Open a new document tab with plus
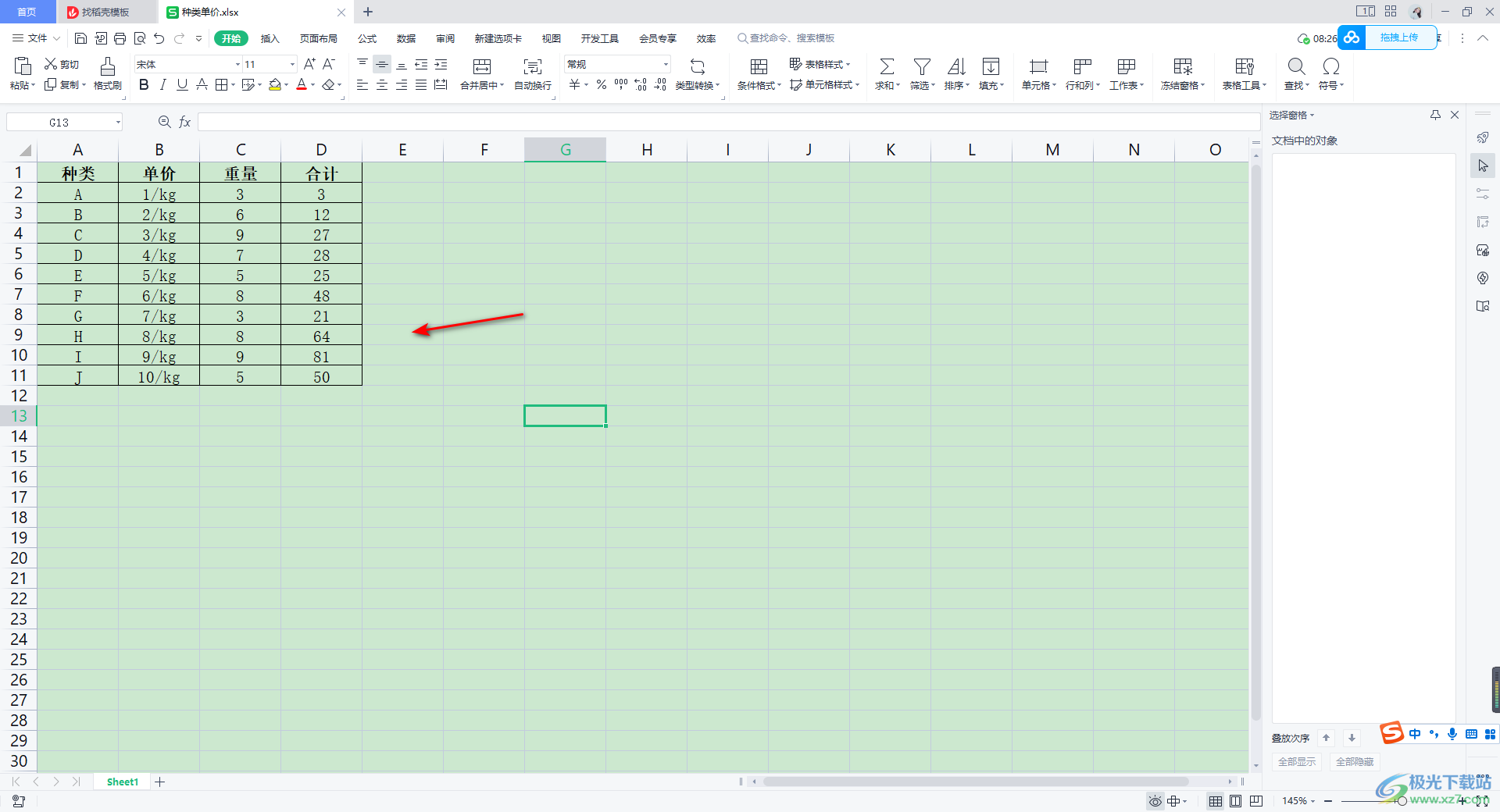 click(368, 12)
